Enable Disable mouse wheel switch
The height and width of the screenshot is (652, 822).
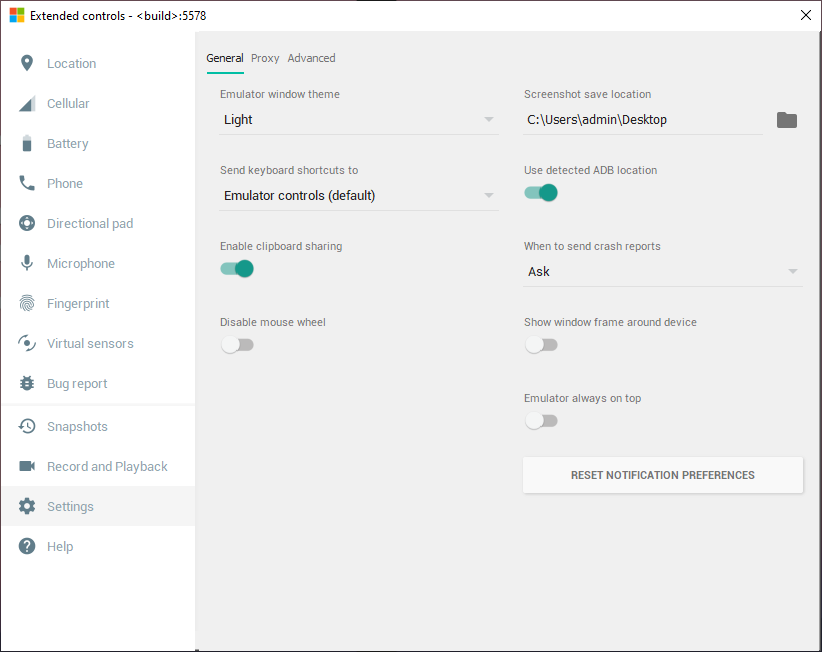click(237, 345)
